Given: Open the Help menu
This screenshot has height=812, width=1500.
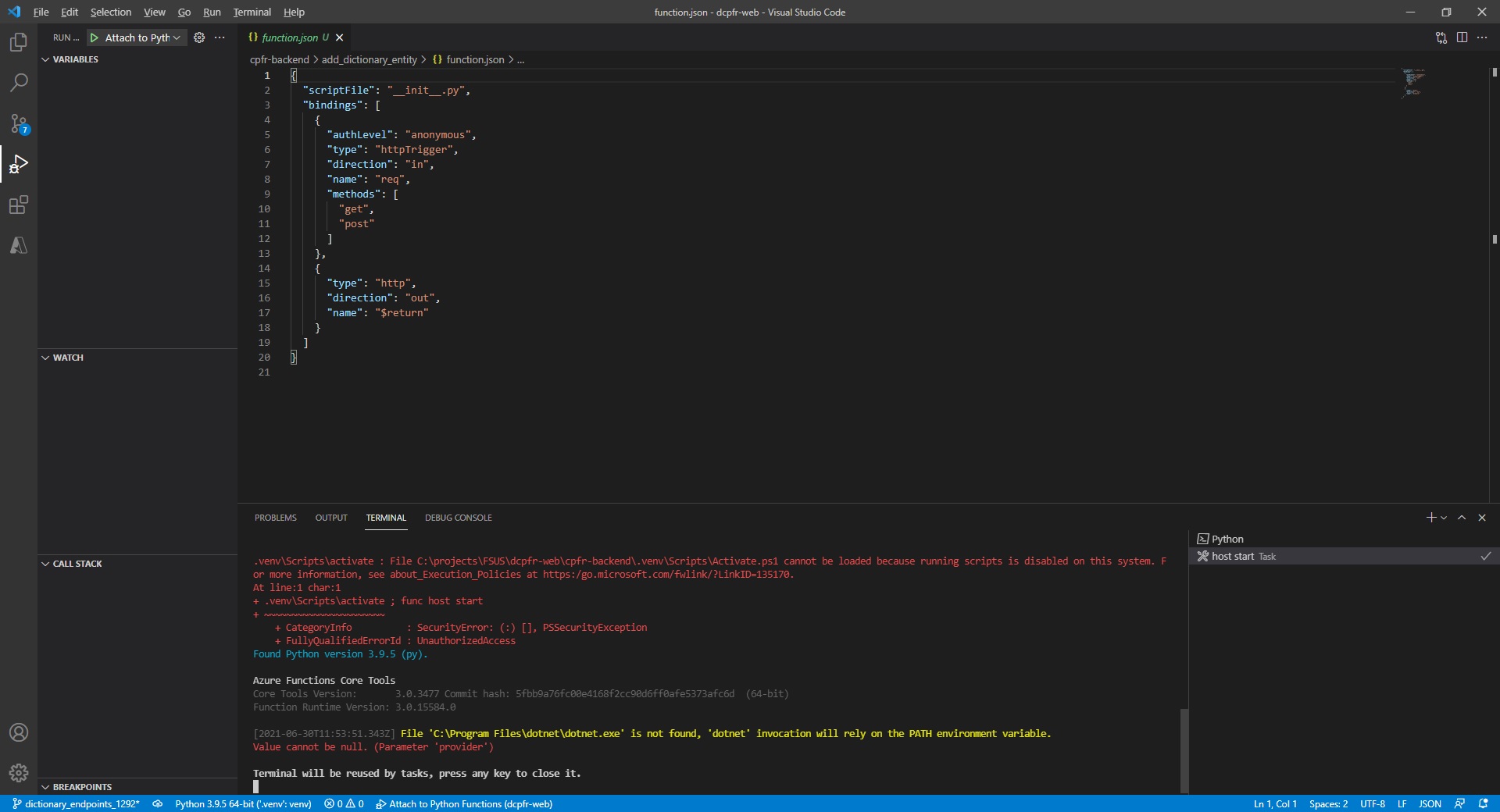Looking at the screenshot, I should (294, 12).
